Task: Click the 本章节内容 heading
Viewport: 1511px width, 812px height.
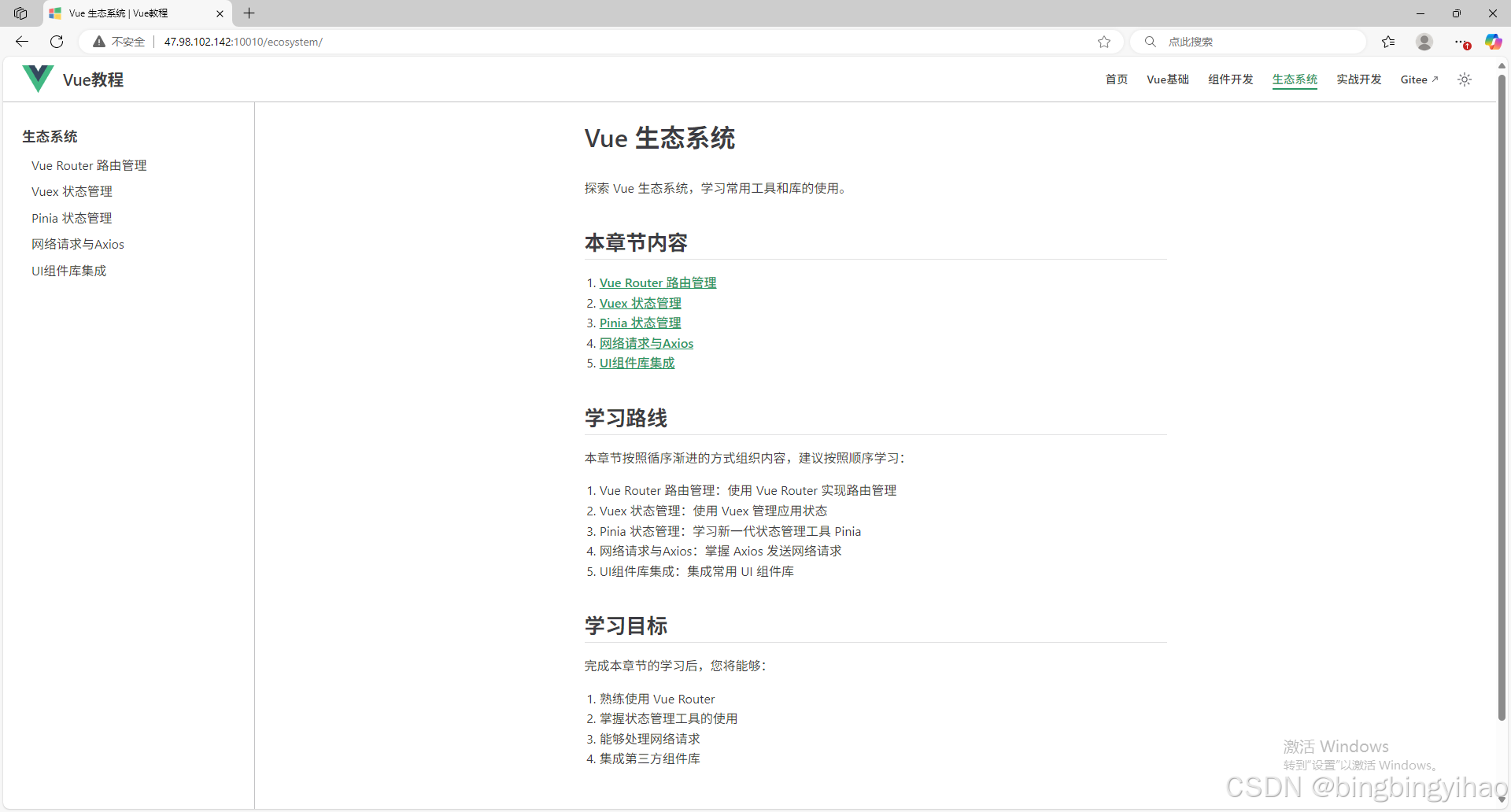Action: 636,242
